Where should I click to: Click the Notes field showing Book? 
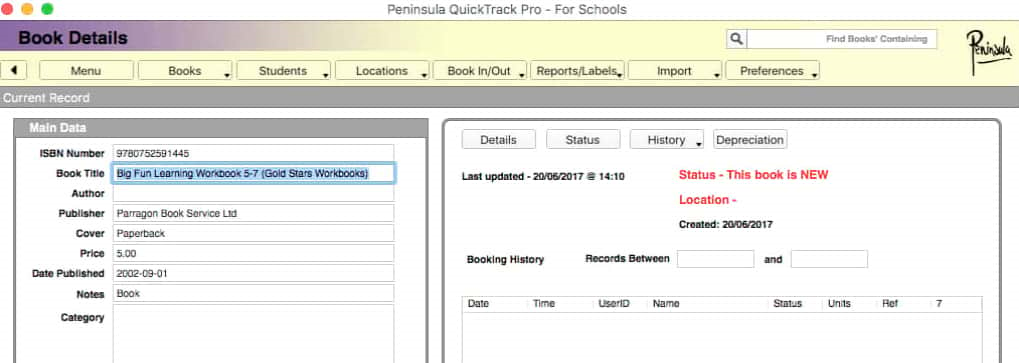(253, 294)
